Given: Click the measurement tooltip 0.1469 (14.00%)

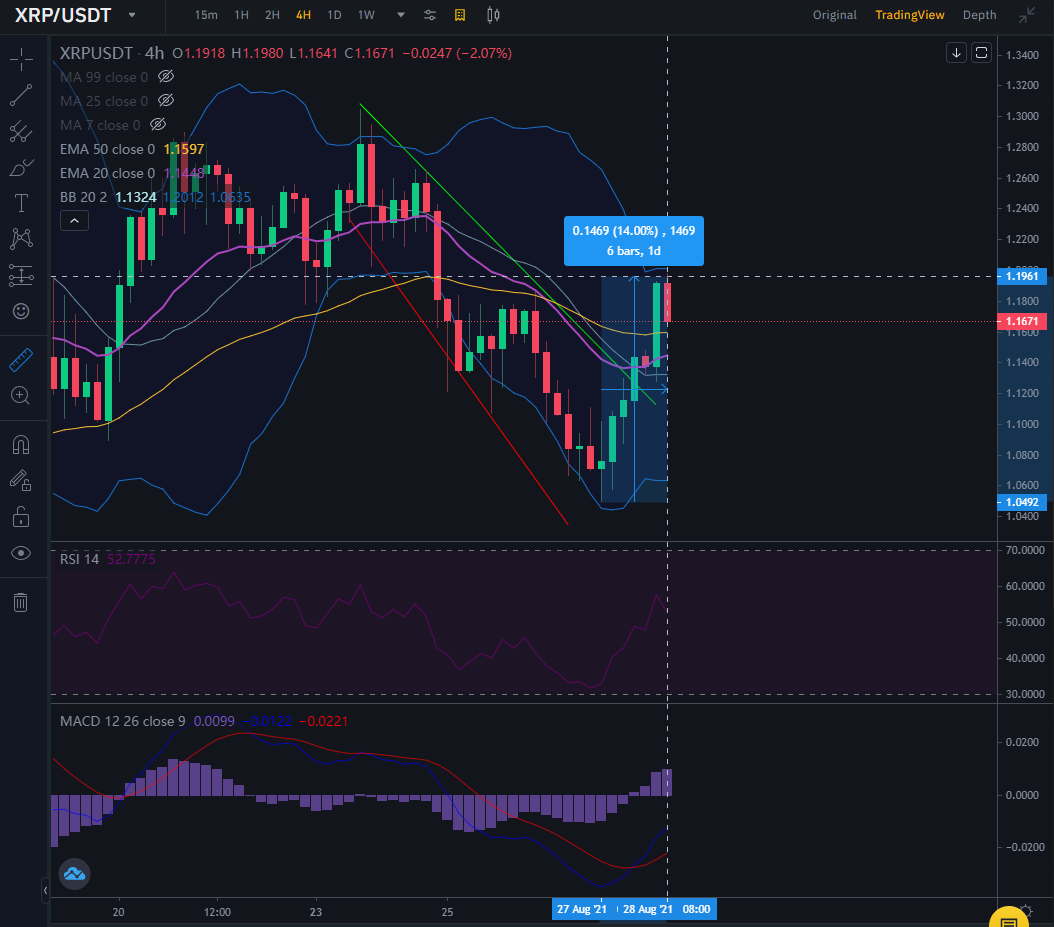Looking at the screenshot, I should pyautogui.click(x=634, y=241).
